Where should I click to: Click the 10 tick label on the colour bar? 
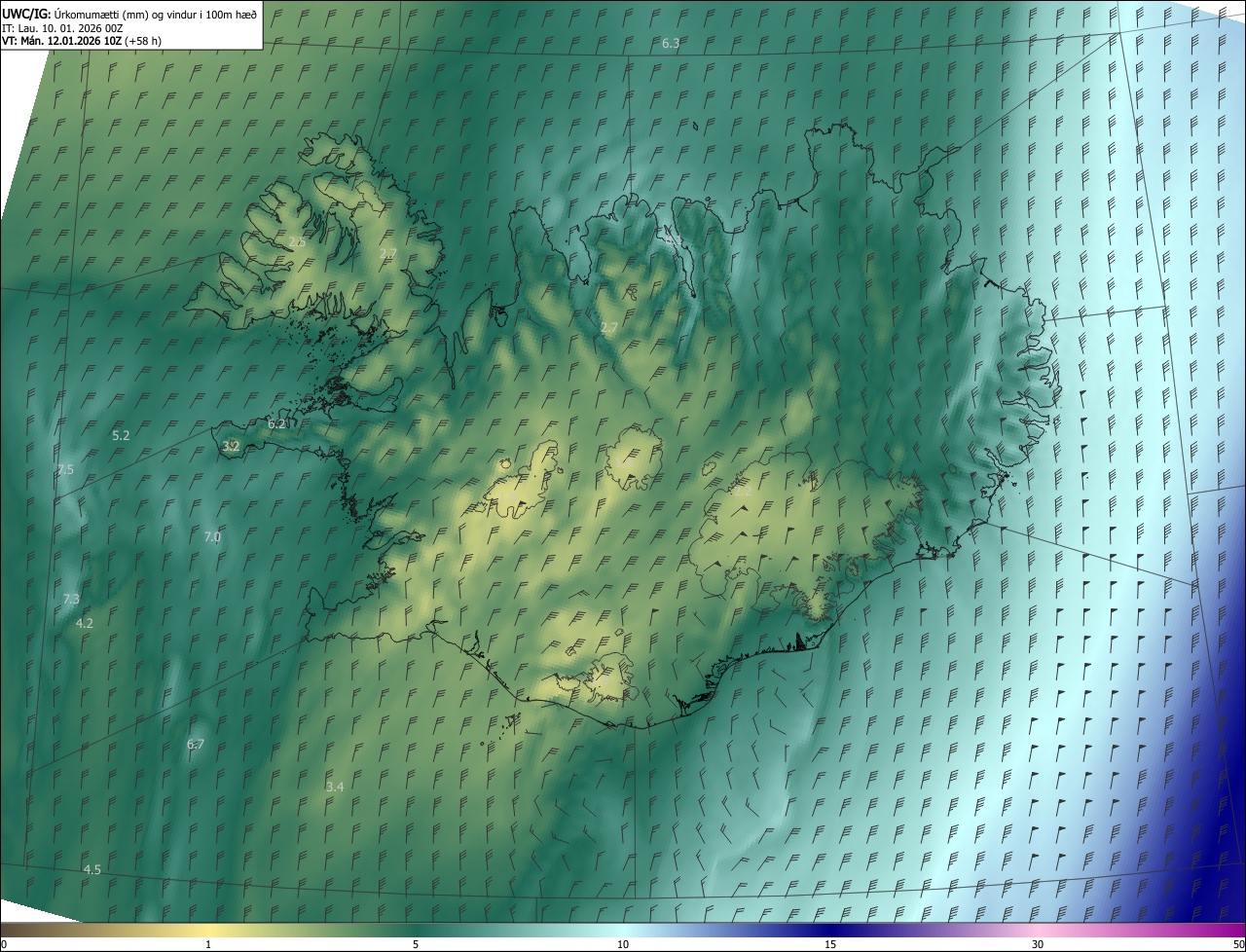click(623, 944)
